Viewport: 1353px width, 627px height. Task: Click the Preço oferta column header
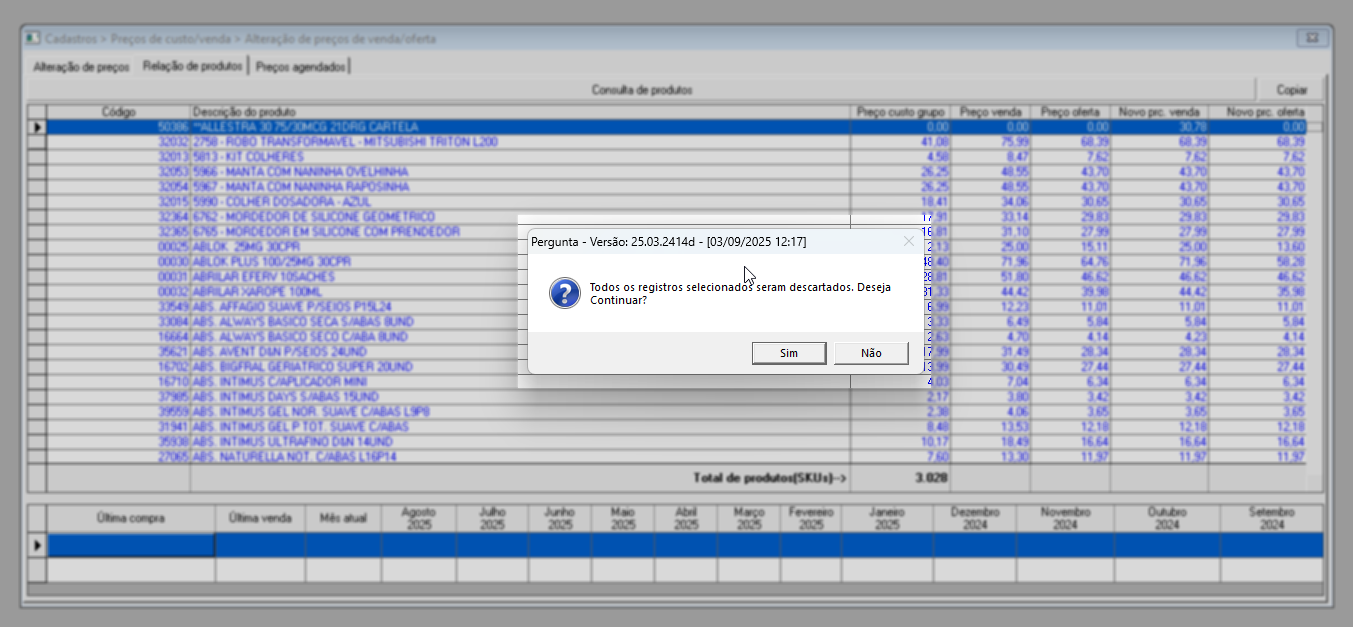(x=1070, y=112)
